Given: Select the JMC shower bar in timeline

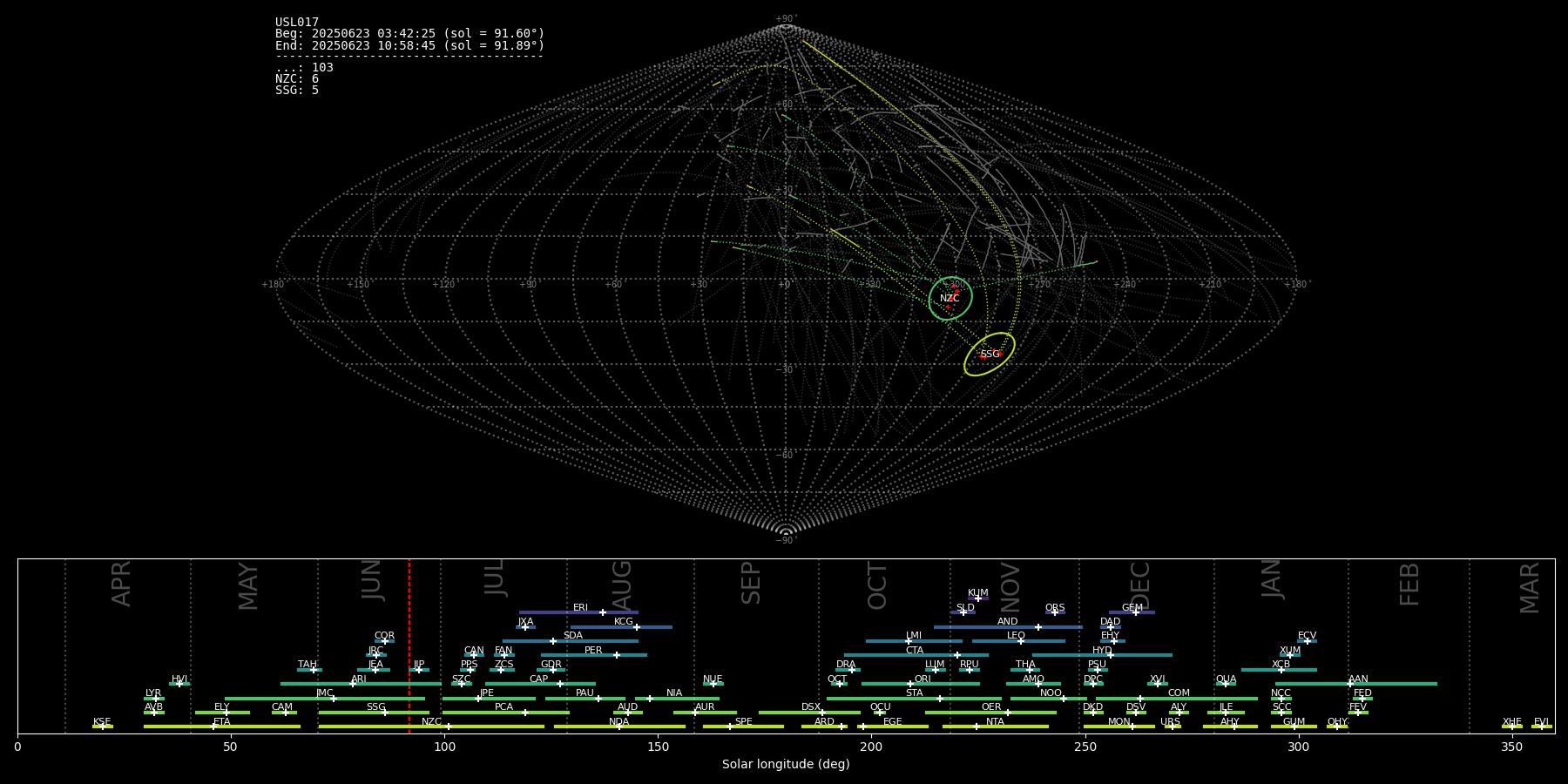Looking at the screenshot, I should tap(325, 699).
